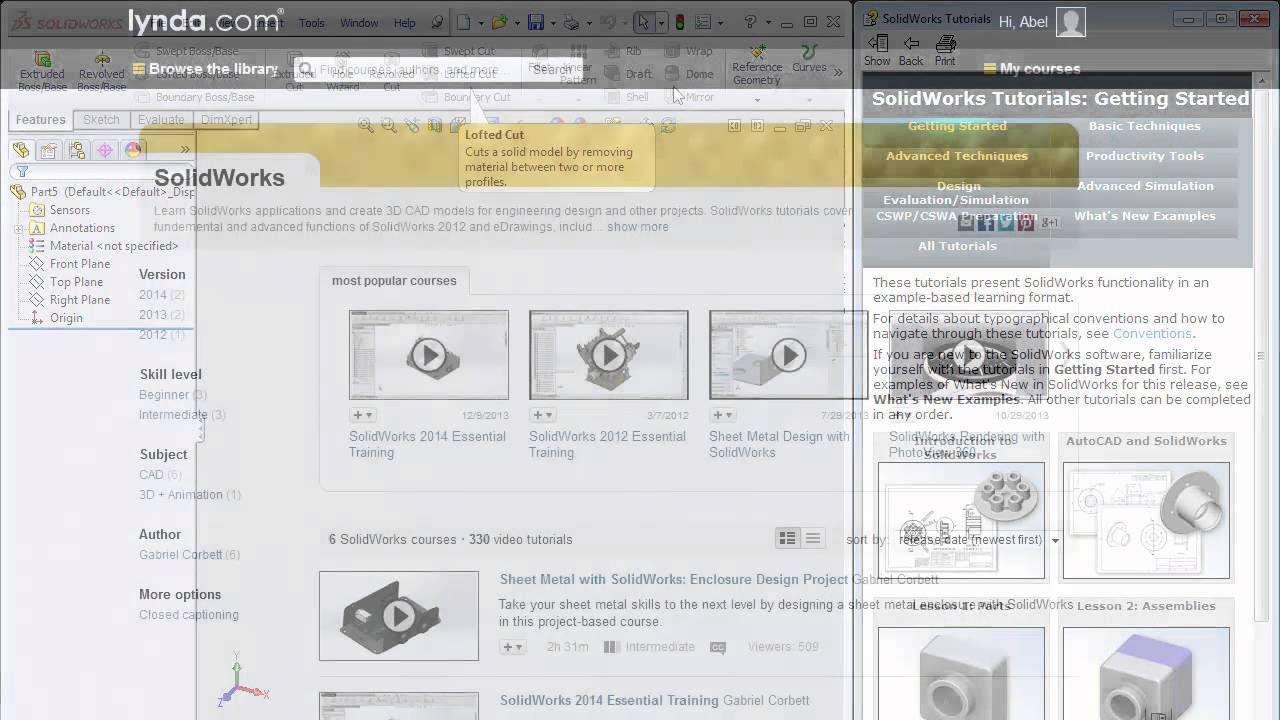Select the Wrap feature tool
Image resolution: width=1280 pixels, height=720 pixels.
tap(689, 51)
